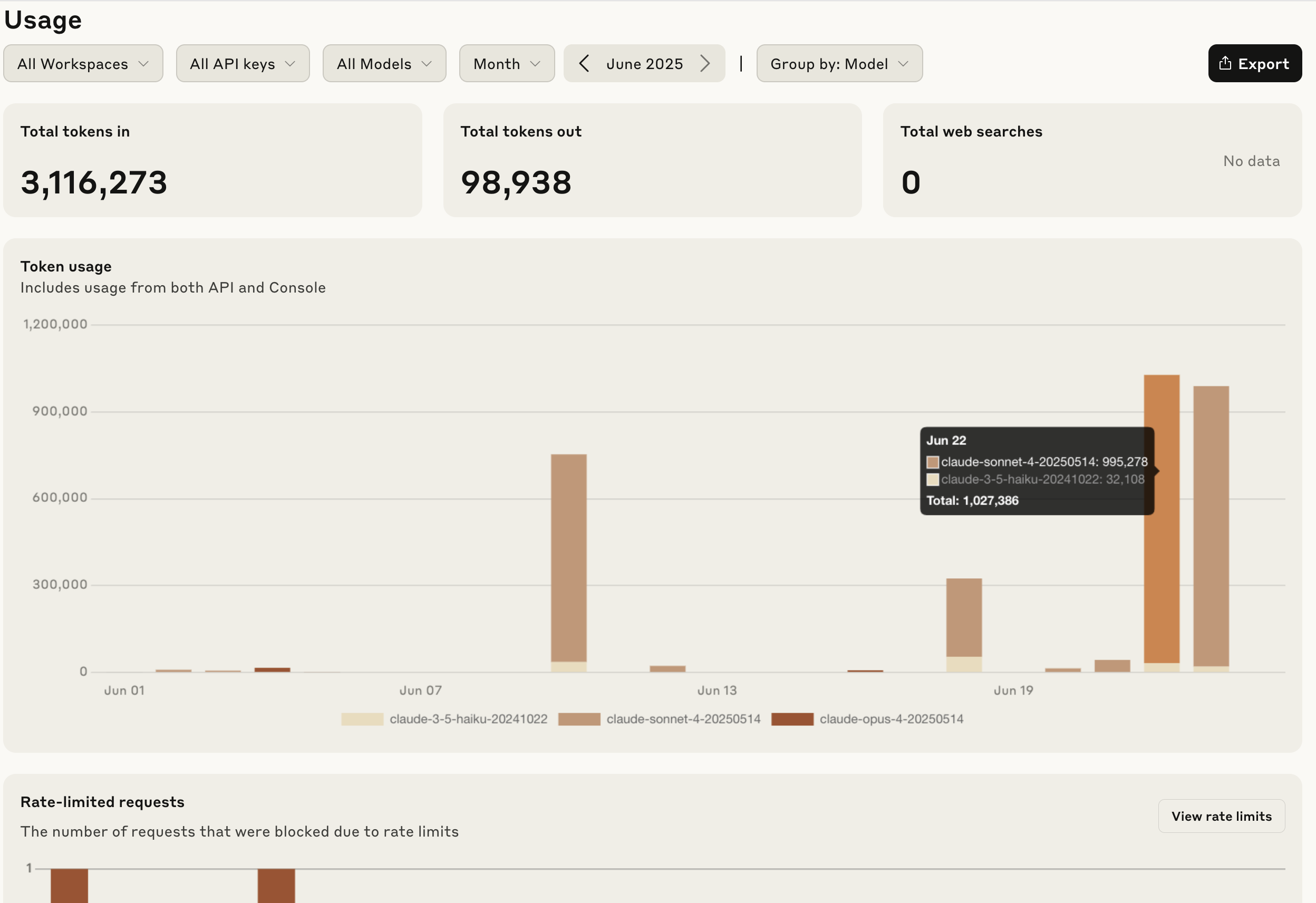Click the first rate-limited requests bar
Viewport: 1316px width, 903px height.
[69, 885]
